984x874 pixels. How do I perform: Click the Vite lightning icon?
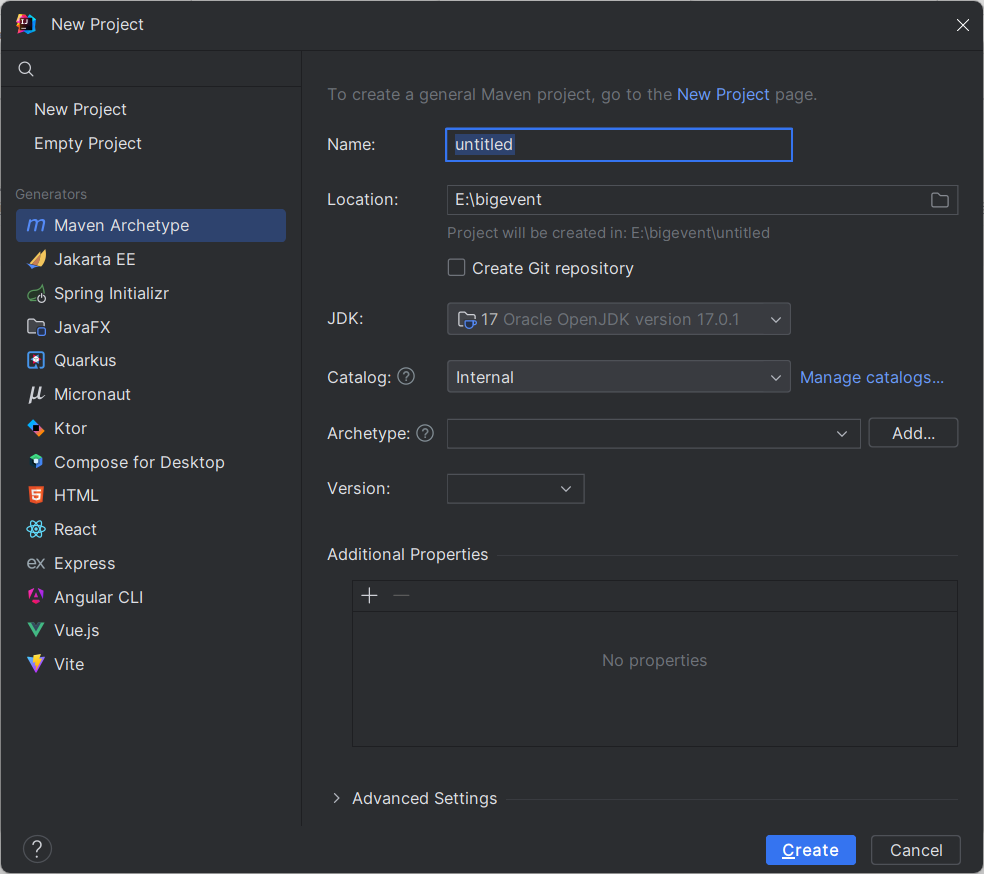pyautogui.click(x=36, y=664)
